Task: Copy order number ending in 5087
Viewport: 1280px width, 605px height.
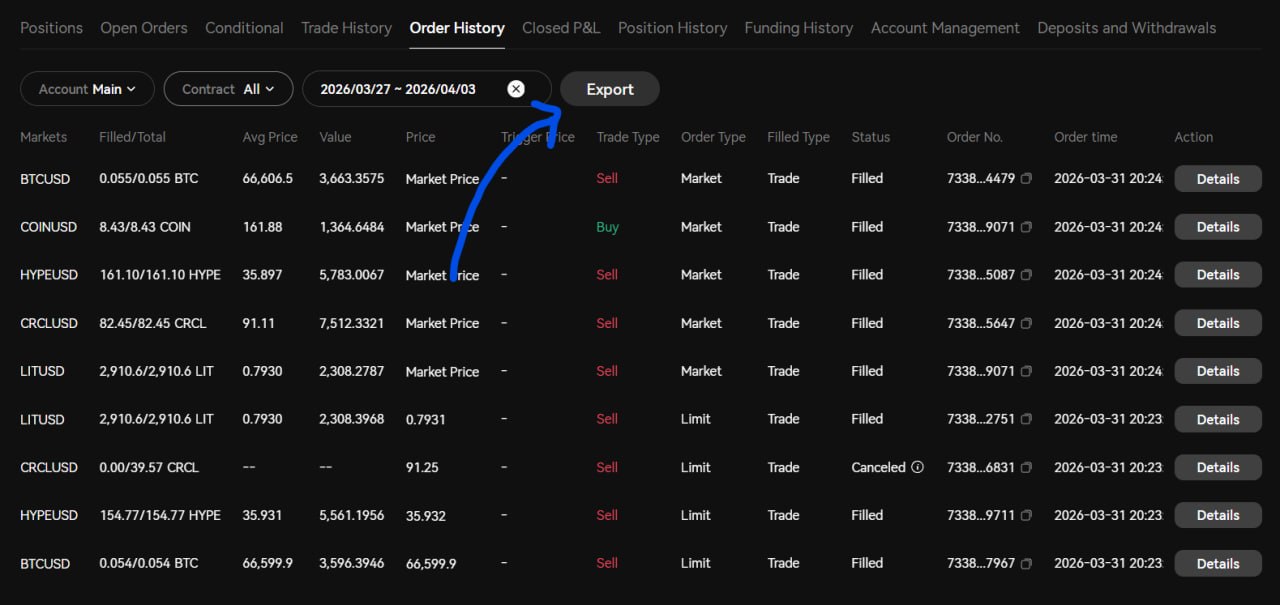Action: [x=1026, y=275]
